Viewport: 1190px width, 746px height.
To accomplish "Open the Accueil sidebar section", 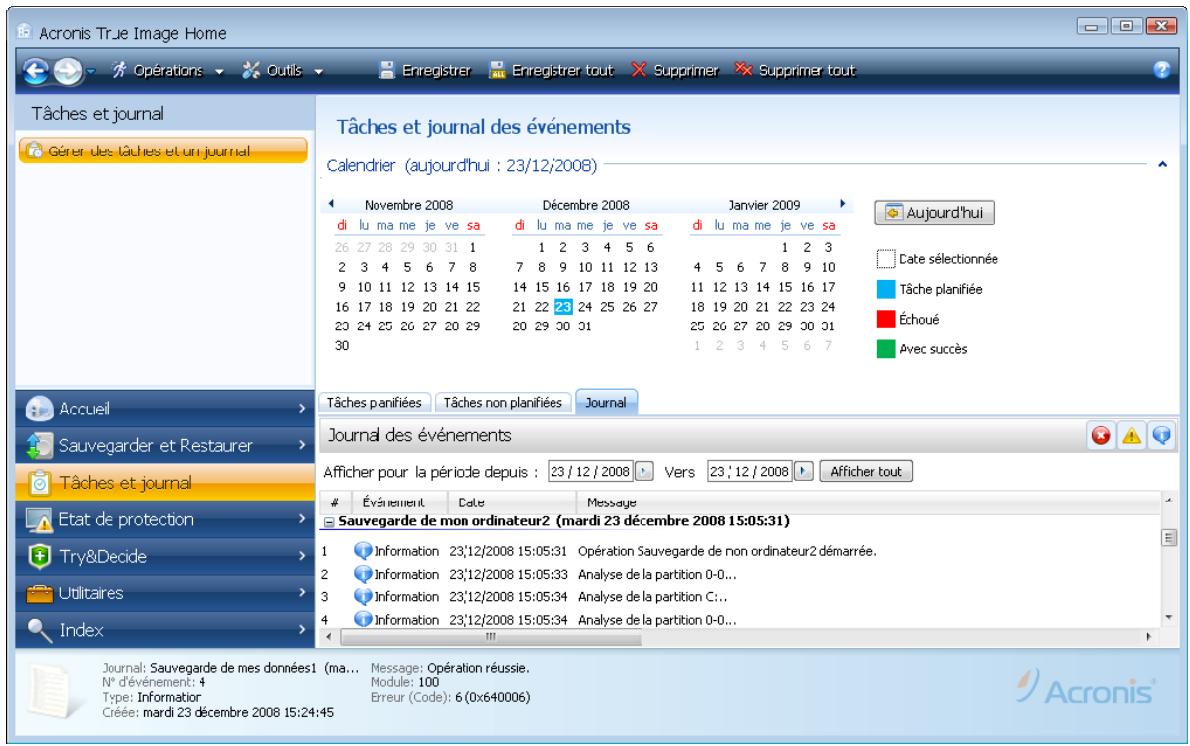I will pos(165,408).
